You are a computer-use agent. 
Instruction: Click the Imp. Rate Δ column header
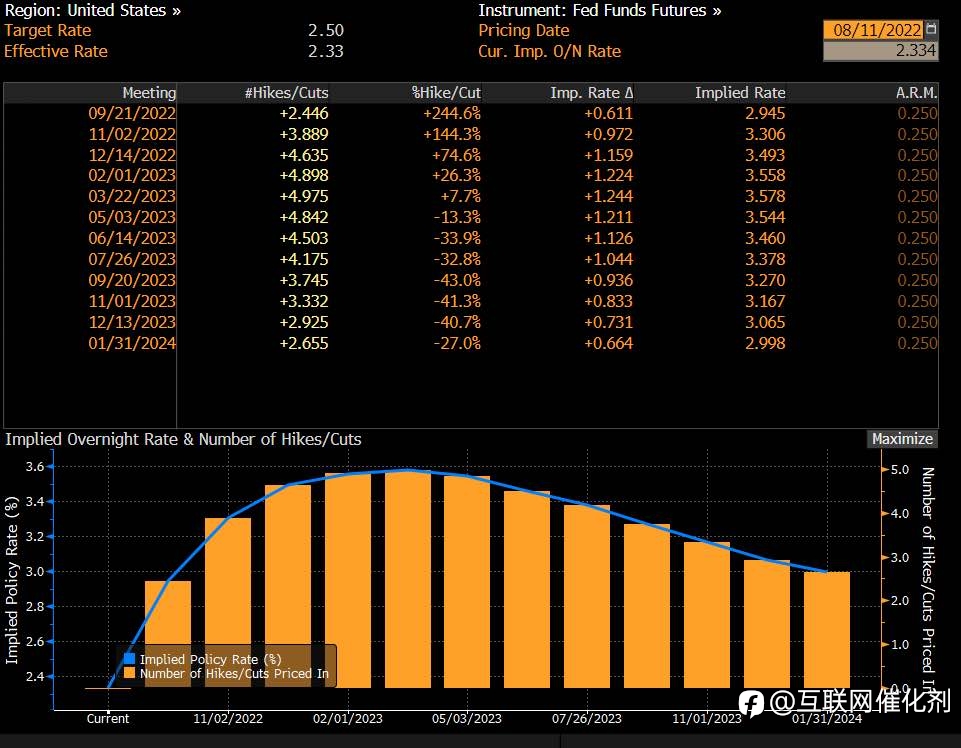tap(591, 93)
